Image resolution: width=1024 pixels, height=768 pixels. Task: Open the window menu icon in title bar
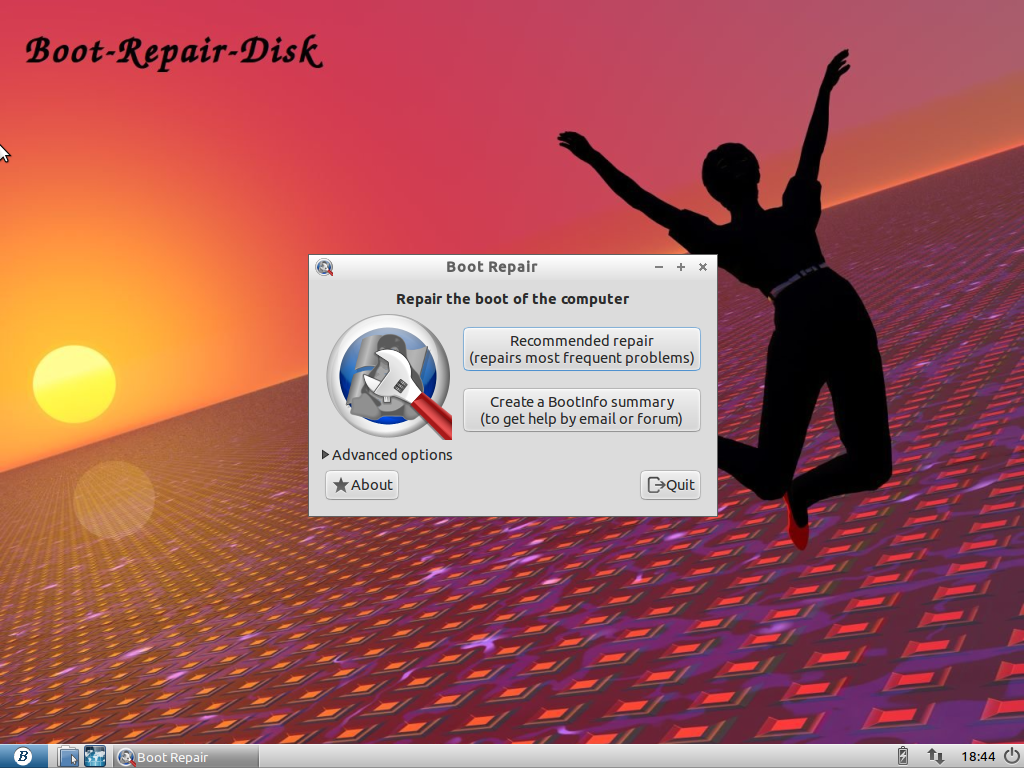[x=325, y=267]
